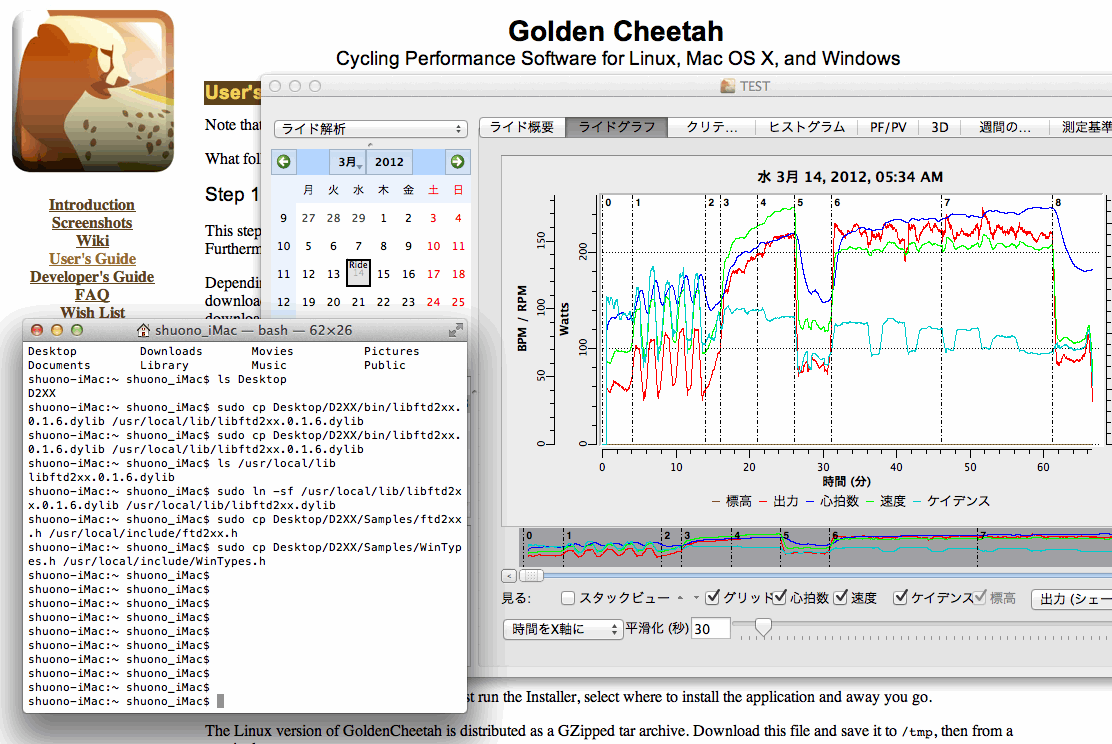Switch to the PF/PV tab

point(888,127)
